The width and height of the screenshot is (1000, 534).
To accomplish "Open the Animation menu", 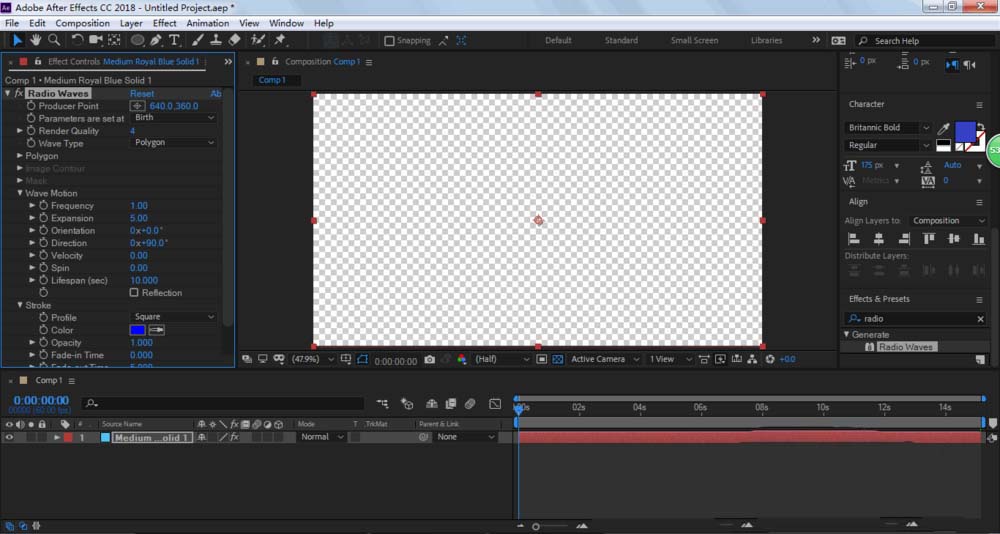I will point(207,23).
